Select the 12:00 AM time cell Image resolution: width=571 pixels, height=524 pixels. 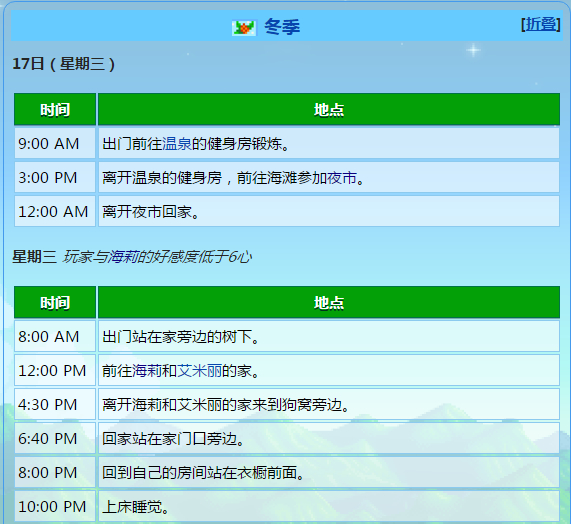[x=55, y=212]
